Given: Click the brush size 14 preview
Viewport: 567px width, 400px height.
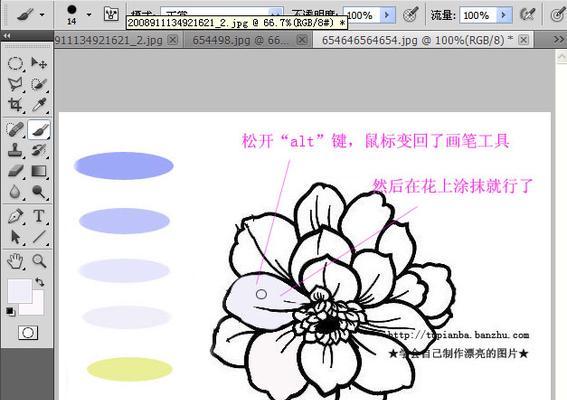Looking at the screenshot, I should (72, 14).
